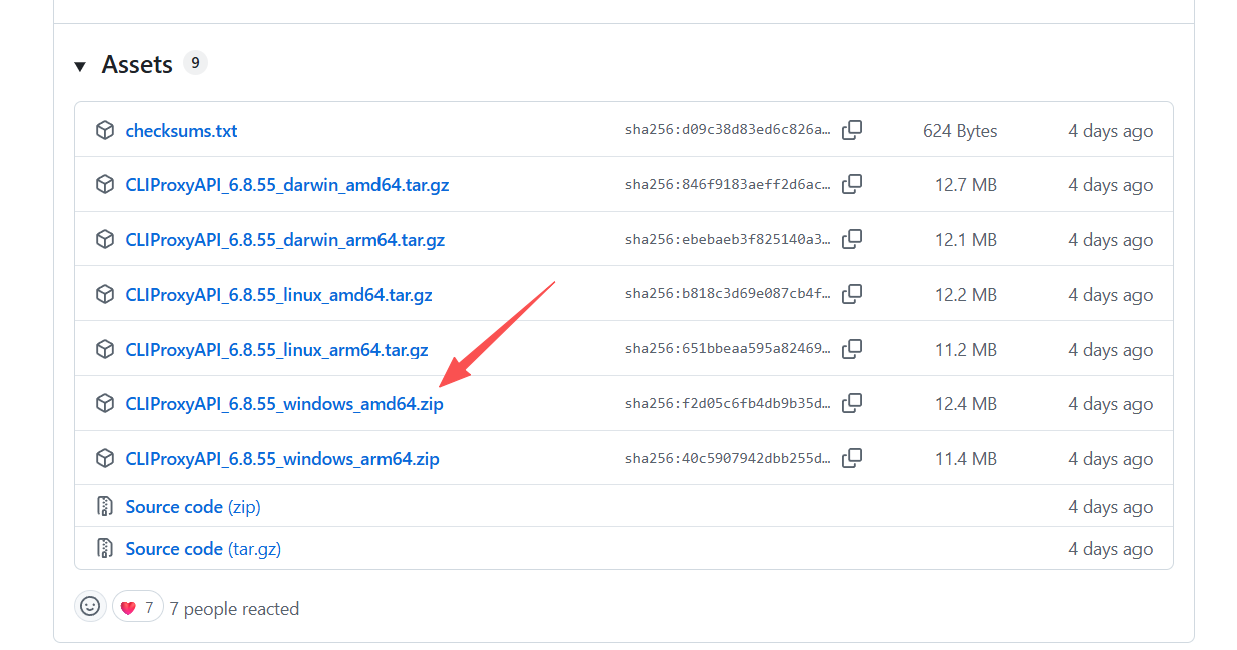Open checksums.txt download link

(x=181, y=131)
